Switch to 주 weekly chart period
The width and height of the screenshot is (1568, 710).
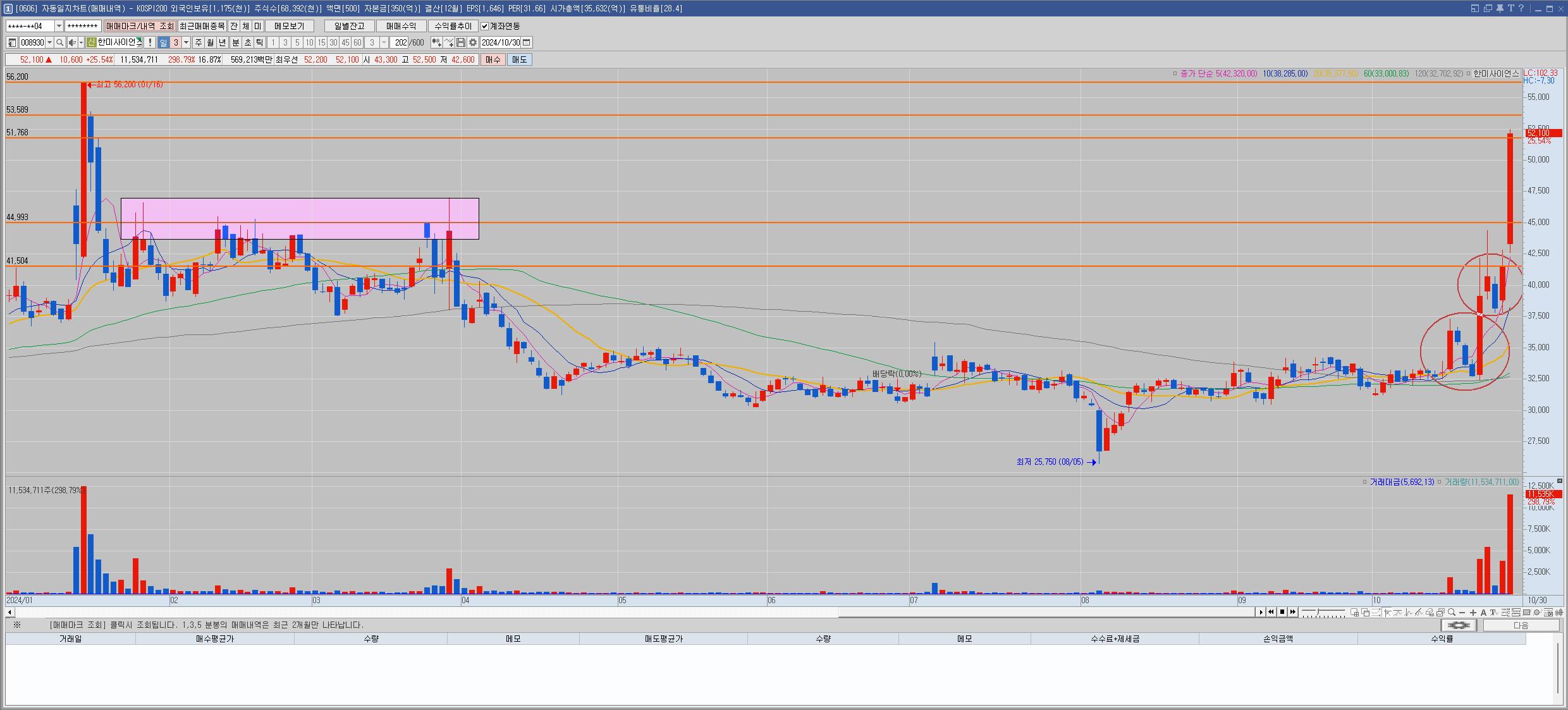(x=198, y=42)
